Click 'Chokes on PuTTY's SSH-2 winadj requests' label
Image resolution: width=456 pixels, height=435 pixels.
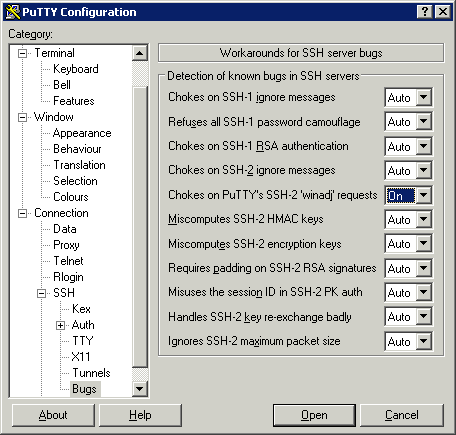pyautogui.click(x=272, y=195)
